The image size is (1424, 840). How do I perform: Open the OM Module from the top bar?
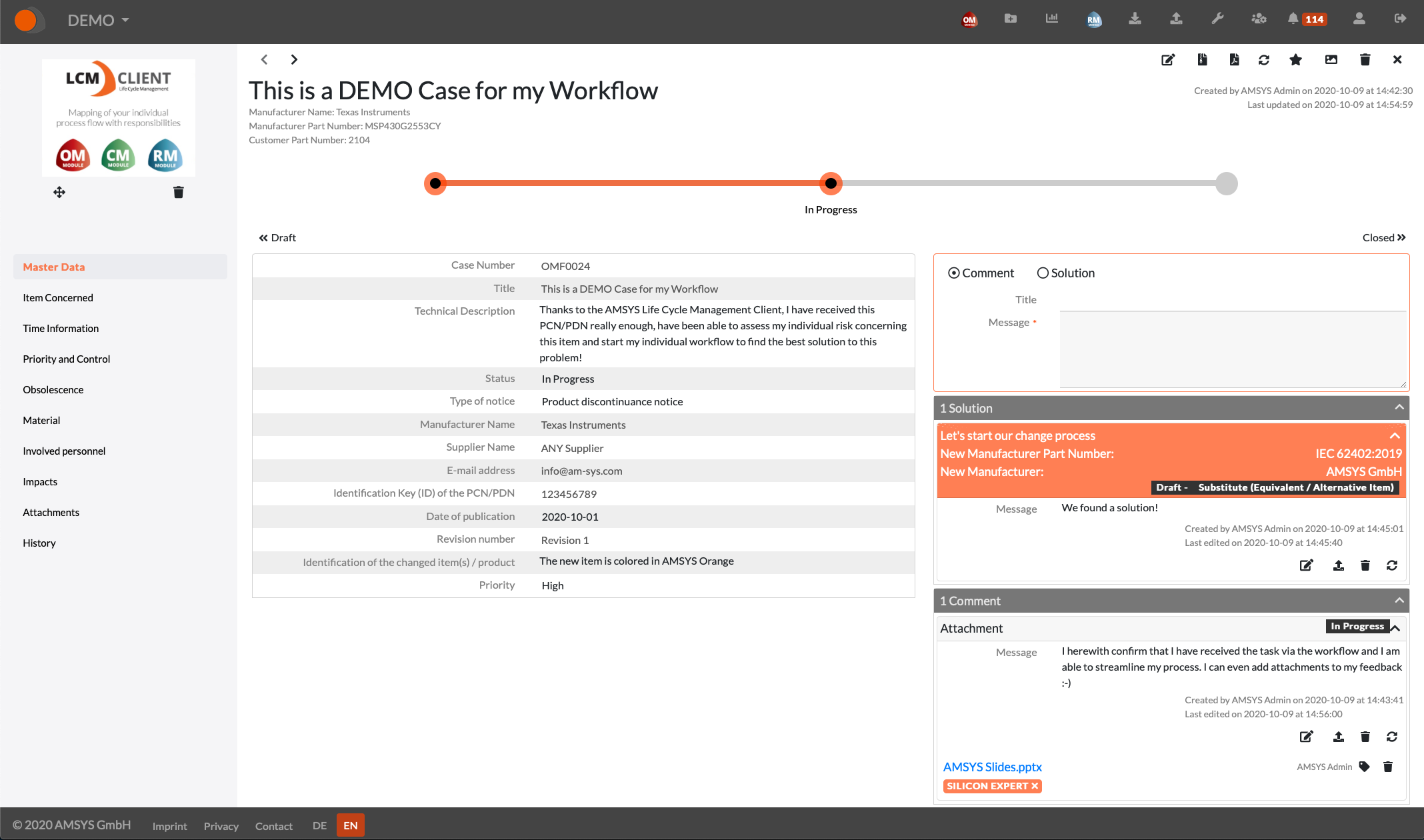[x=969, y=19]
